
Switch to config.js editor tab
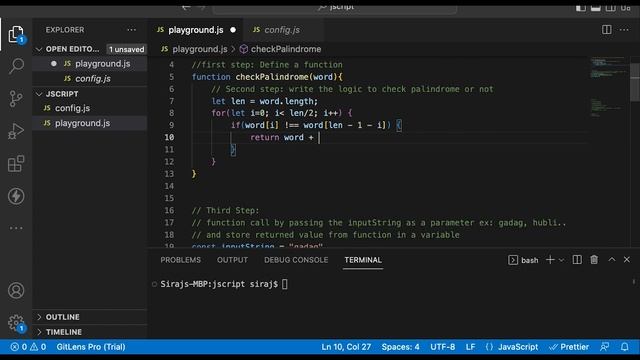pos(282,30)
